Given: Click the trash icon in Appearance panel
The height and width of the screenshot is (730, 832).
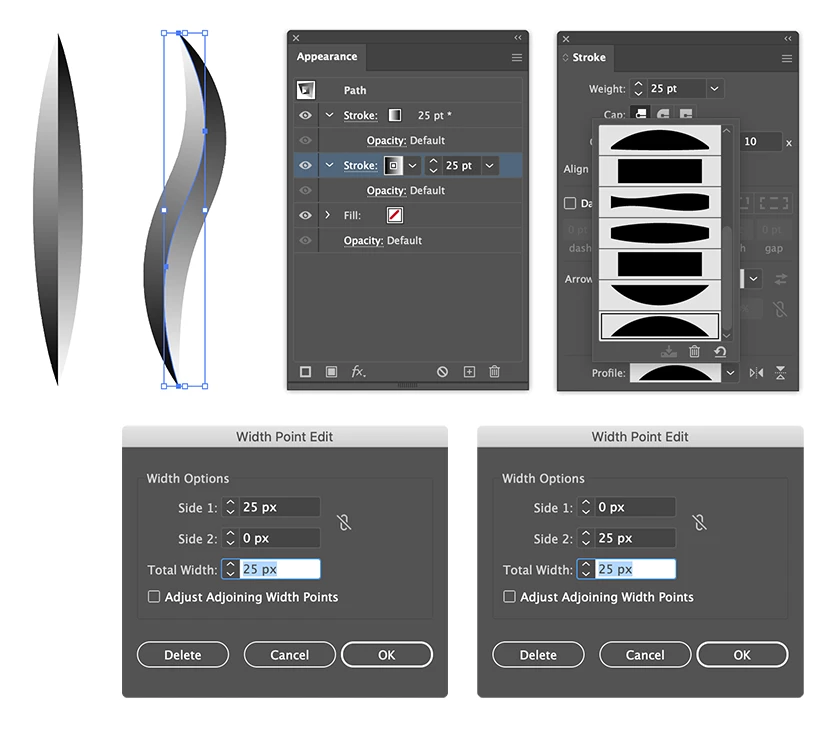Looking at the screenshot, I should (495, 371).
